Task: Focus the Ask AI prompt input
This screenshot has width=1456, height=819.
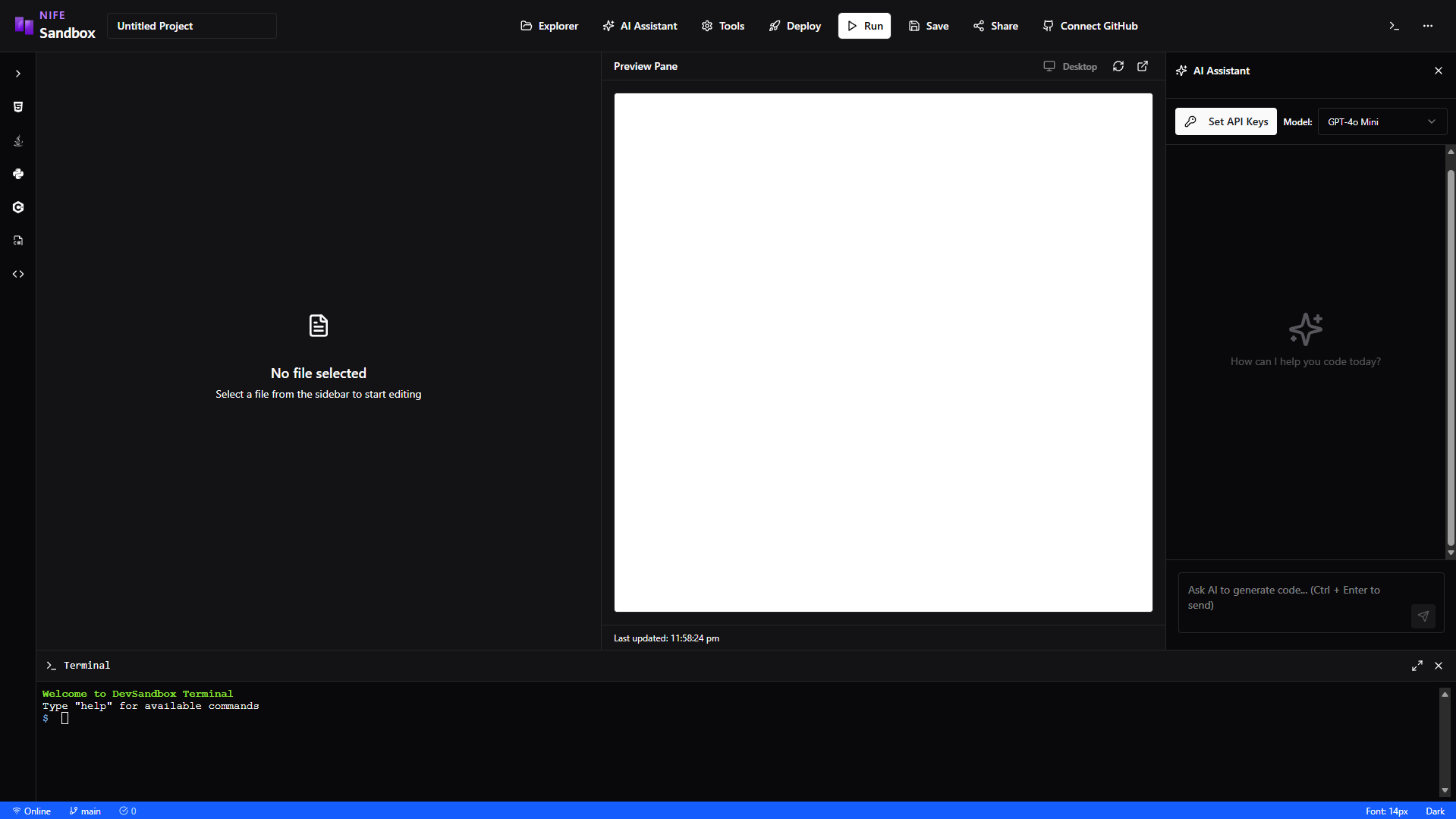Action: tap(1294, 598)
